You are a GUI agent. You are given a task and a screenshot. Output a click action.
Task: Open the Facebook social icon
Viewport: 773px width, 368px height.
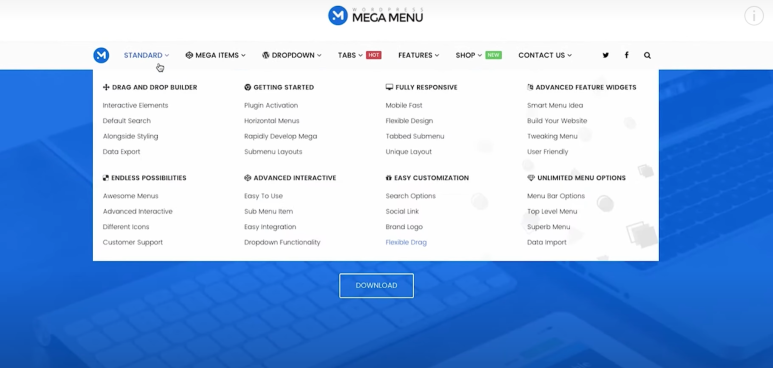[x=627, y=55]
